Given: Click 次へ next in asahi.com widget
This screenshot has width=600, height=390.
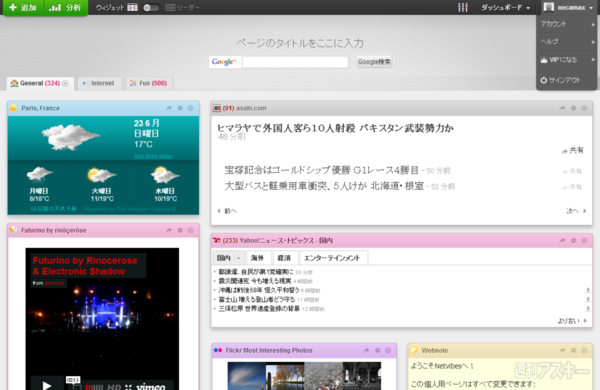Looking at the screenshot, I should coord(576,211).
